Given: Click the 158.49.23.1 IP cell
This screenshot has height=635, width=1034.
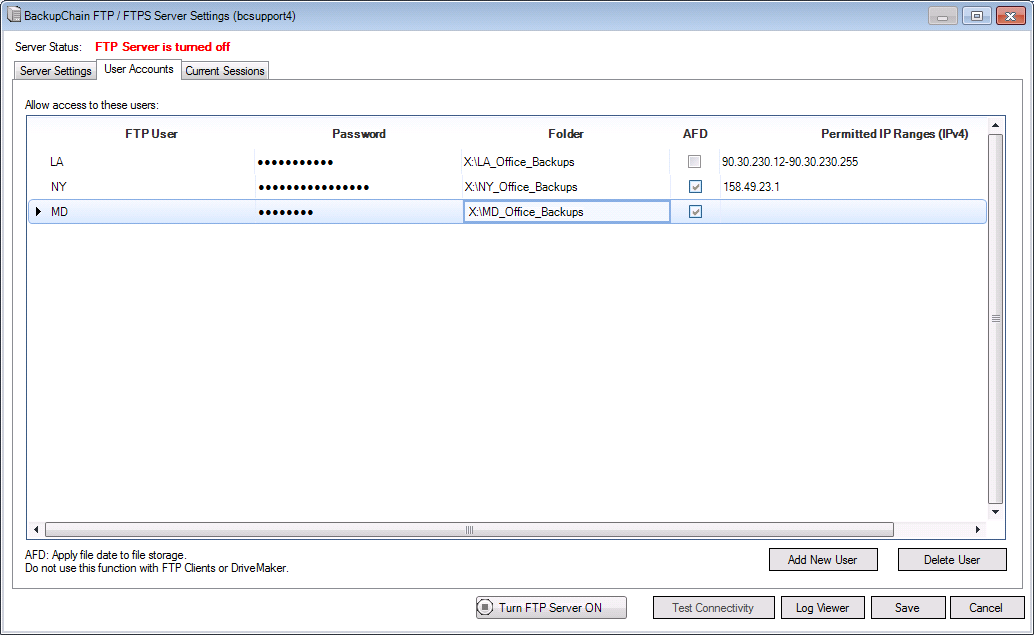Looking at the screenshot, I should [751, 187].
